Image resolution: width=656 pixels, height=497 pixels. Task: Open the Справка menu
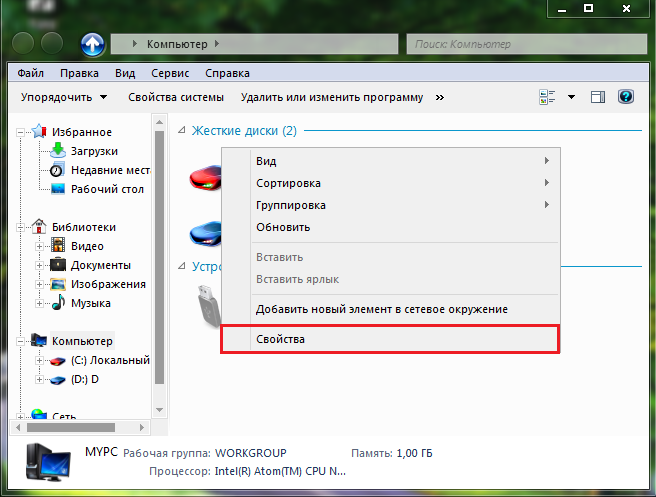click(227, 73)
